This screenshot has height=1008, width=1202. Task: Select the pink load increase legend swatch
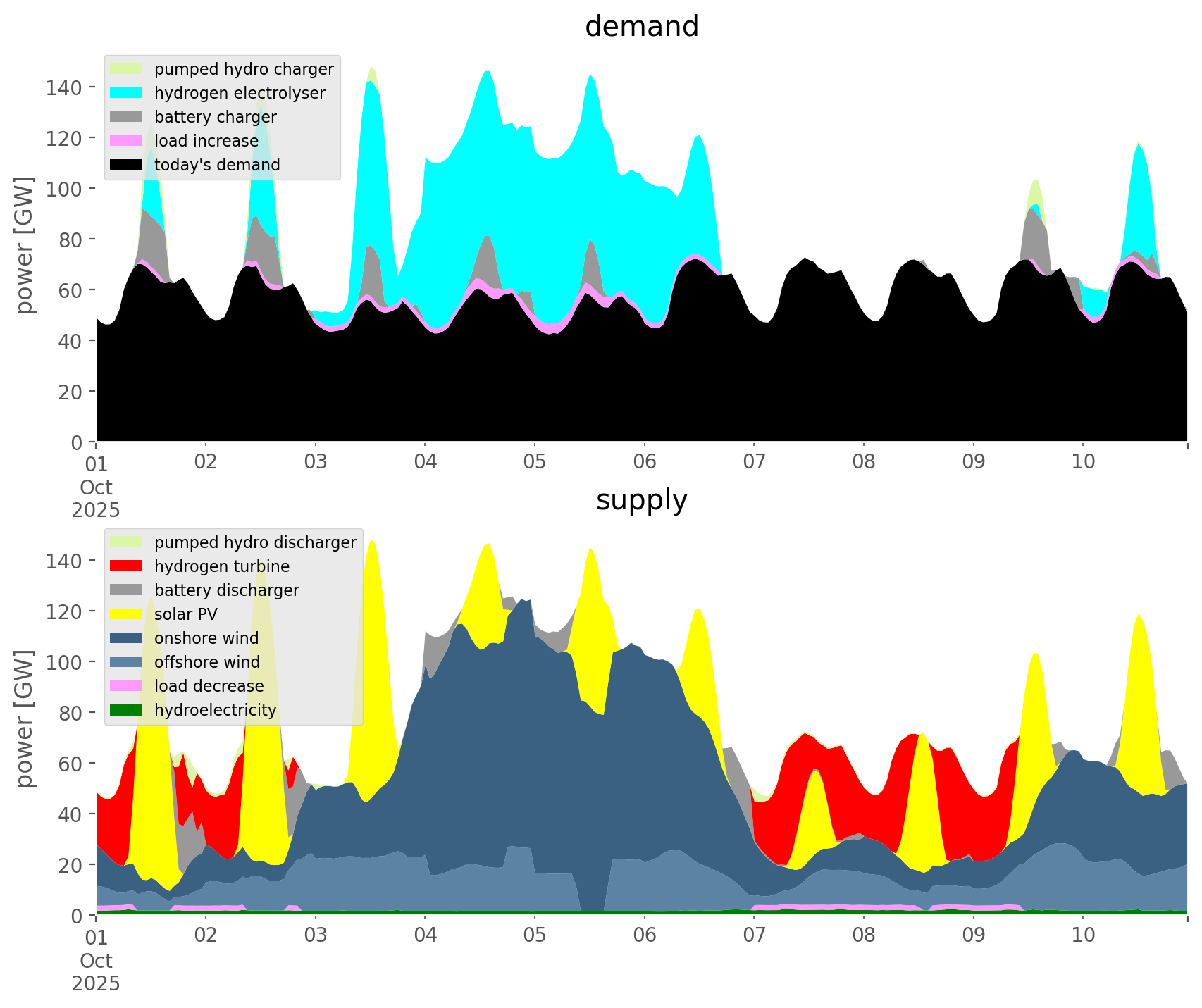click(126, 141)
